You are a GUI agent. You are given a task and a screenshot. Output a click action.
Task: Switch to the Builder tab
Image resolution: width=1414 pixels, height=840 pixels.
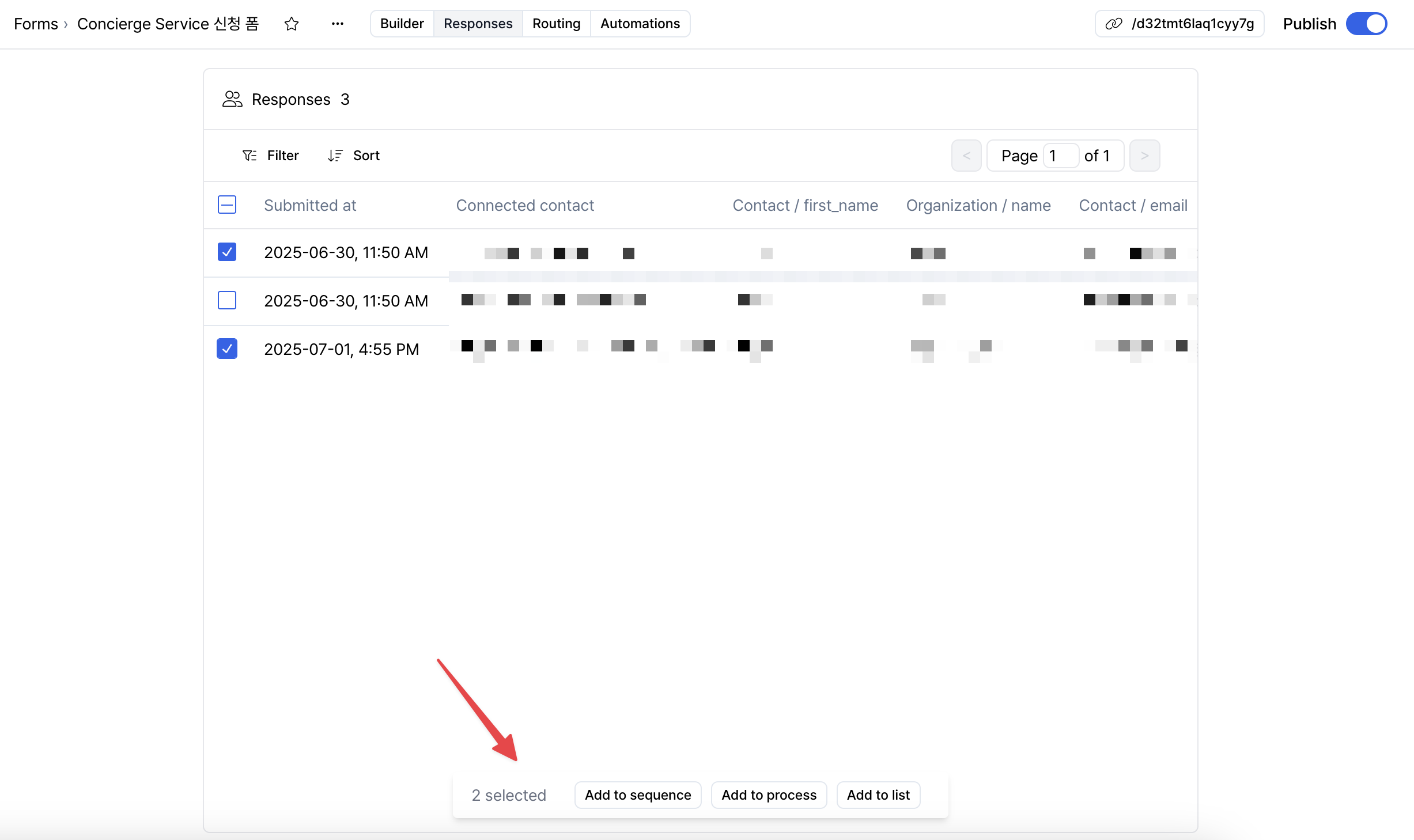coord(402,24)
